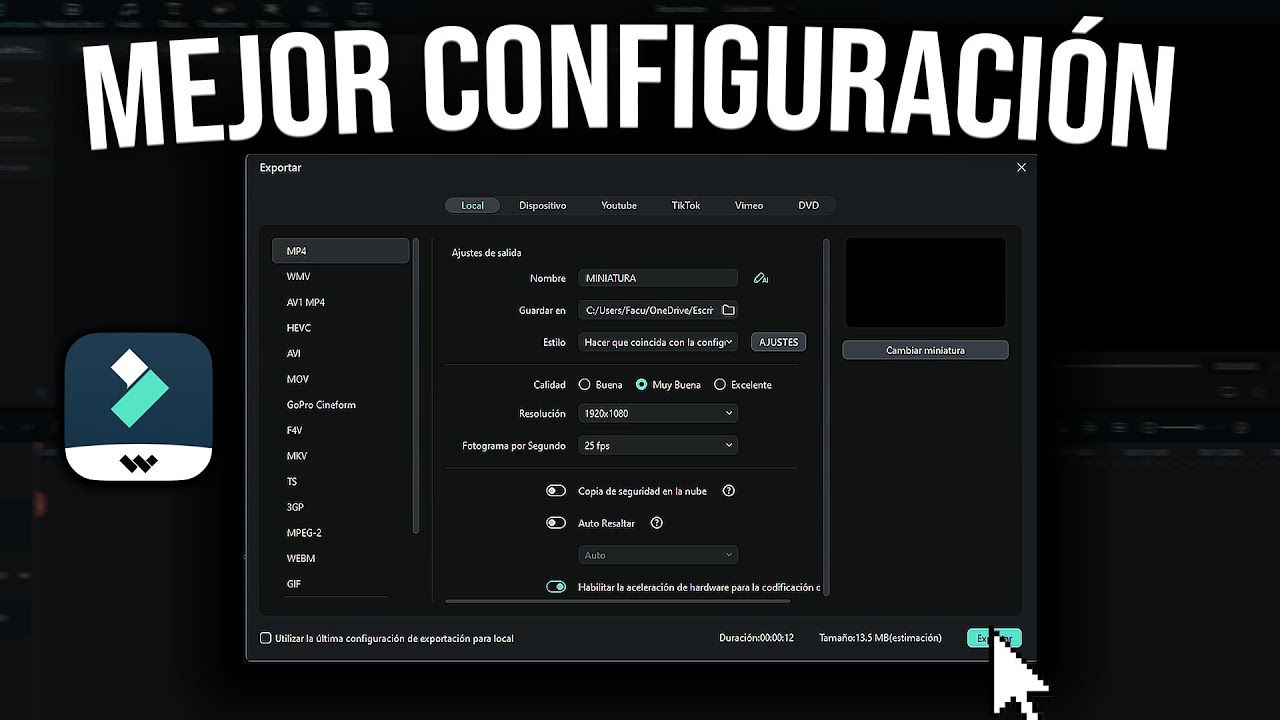Switch to the Youtube tab
This screenshot has height=720, width=1280.
point(619,205)
